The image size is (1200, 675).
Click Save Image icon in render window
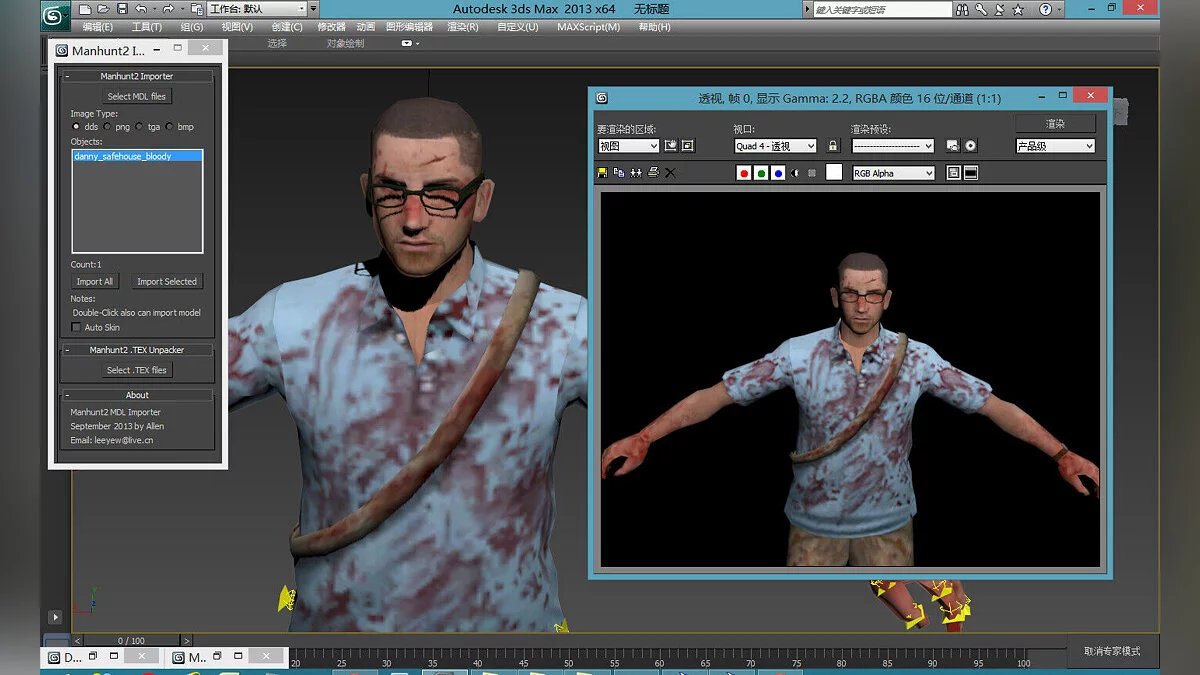602,173
